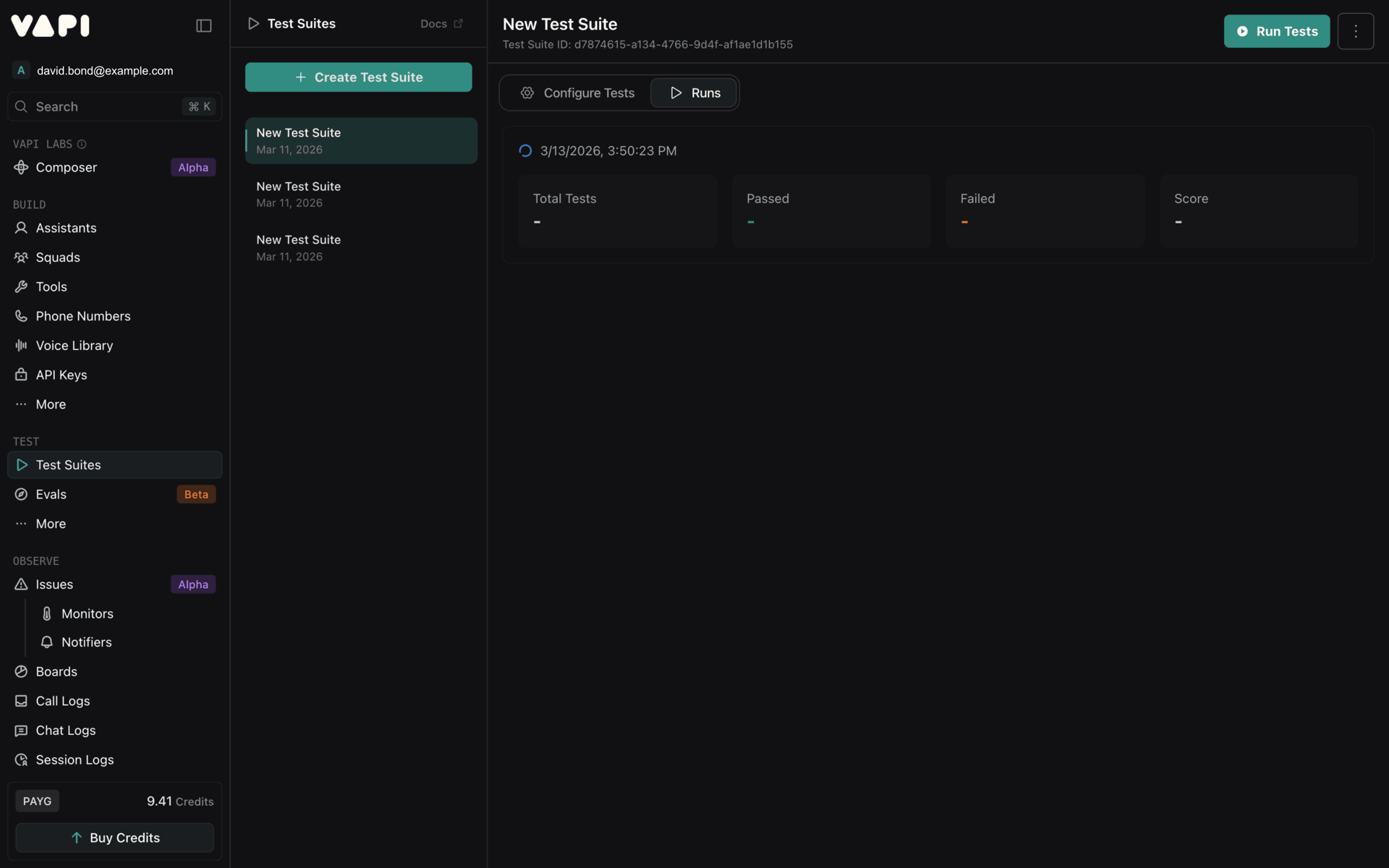Switch to the Runs tab
This screenshot has width=1389, height=868.
[x=694, y=93]
